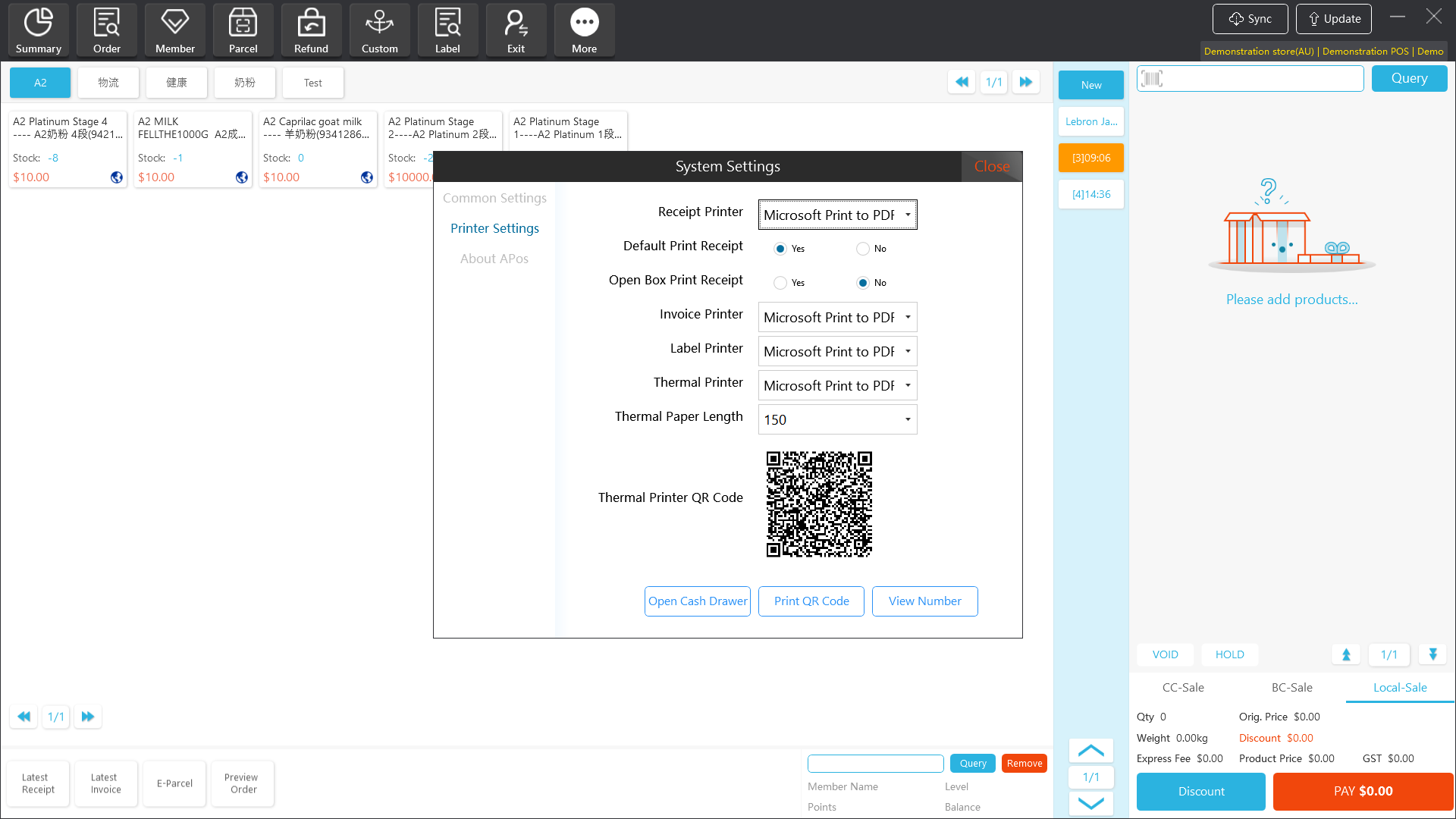Expand the Receipt Printer dropdown
Viewport: 1456px width, 819px height.
click(837, 215)
